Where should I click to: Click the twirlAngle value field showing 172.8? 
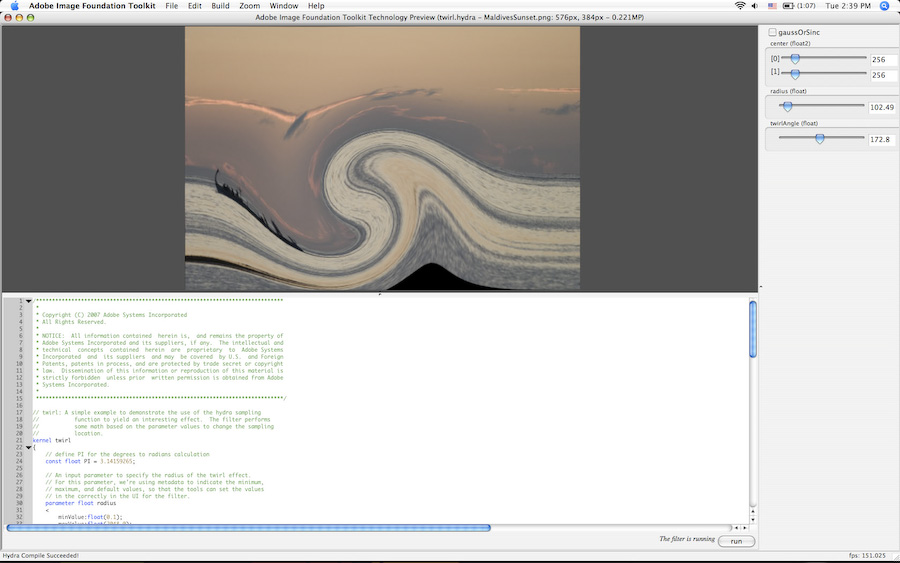(x=880, y=139)
